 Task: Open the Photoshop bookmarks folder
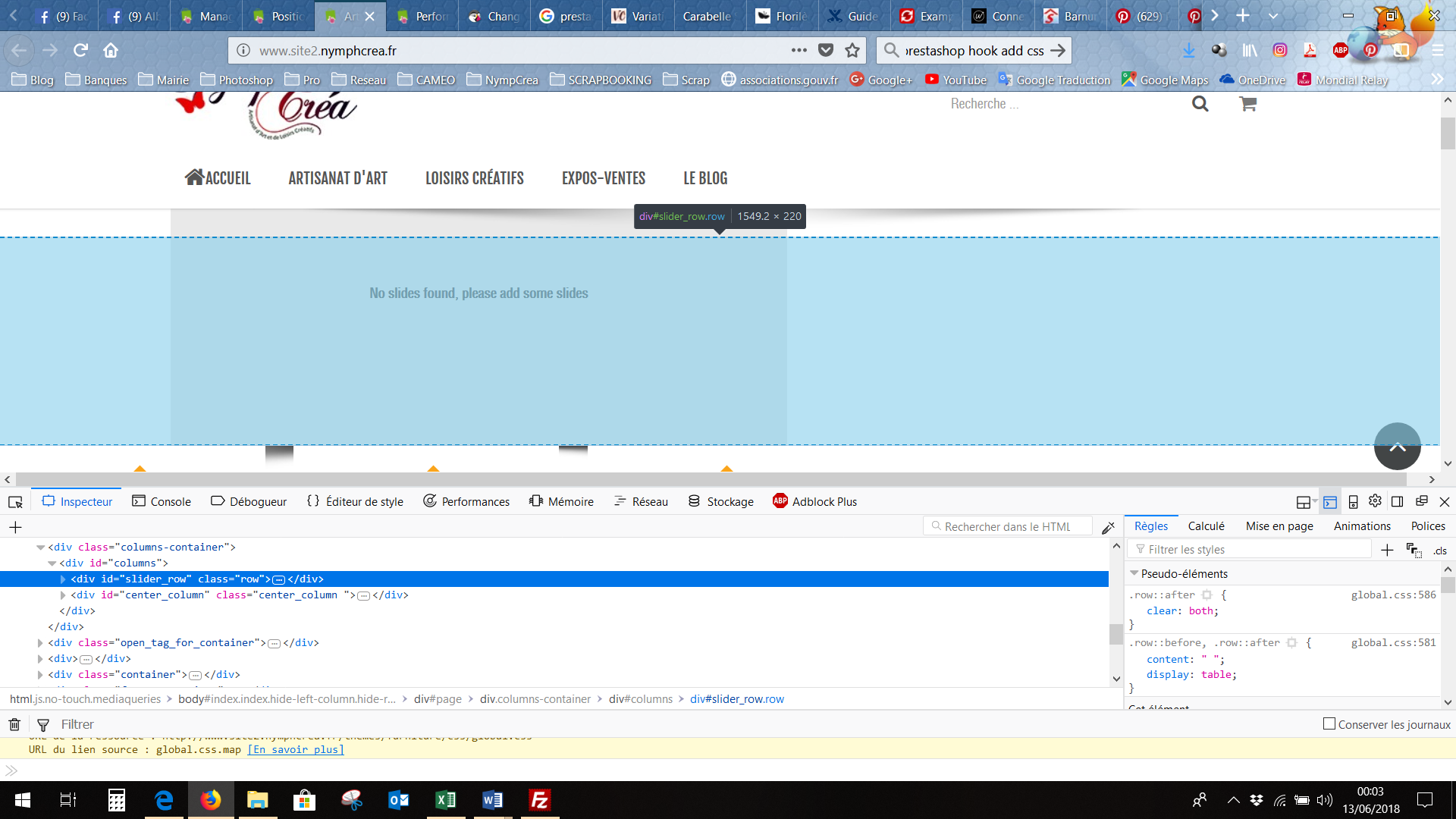(x=237, y=80)
